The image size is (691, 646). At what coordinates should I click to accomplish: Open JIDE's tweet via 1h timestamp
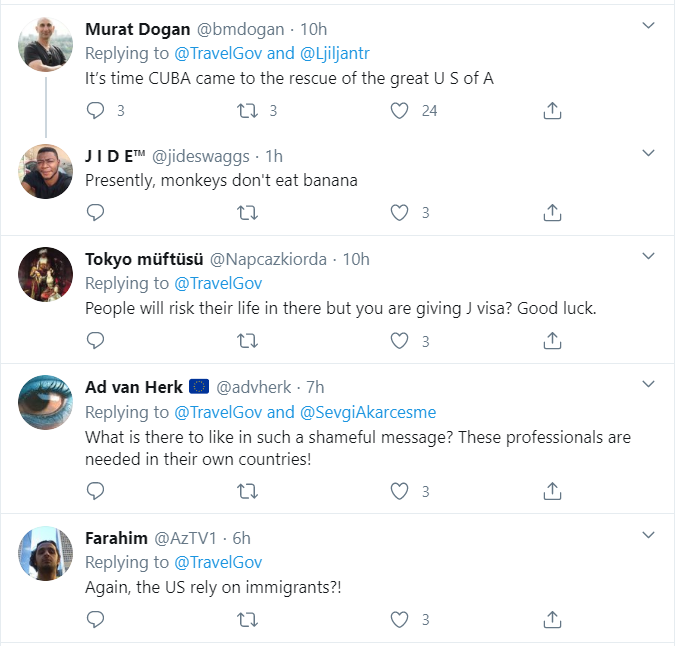(x=273, y=156)
